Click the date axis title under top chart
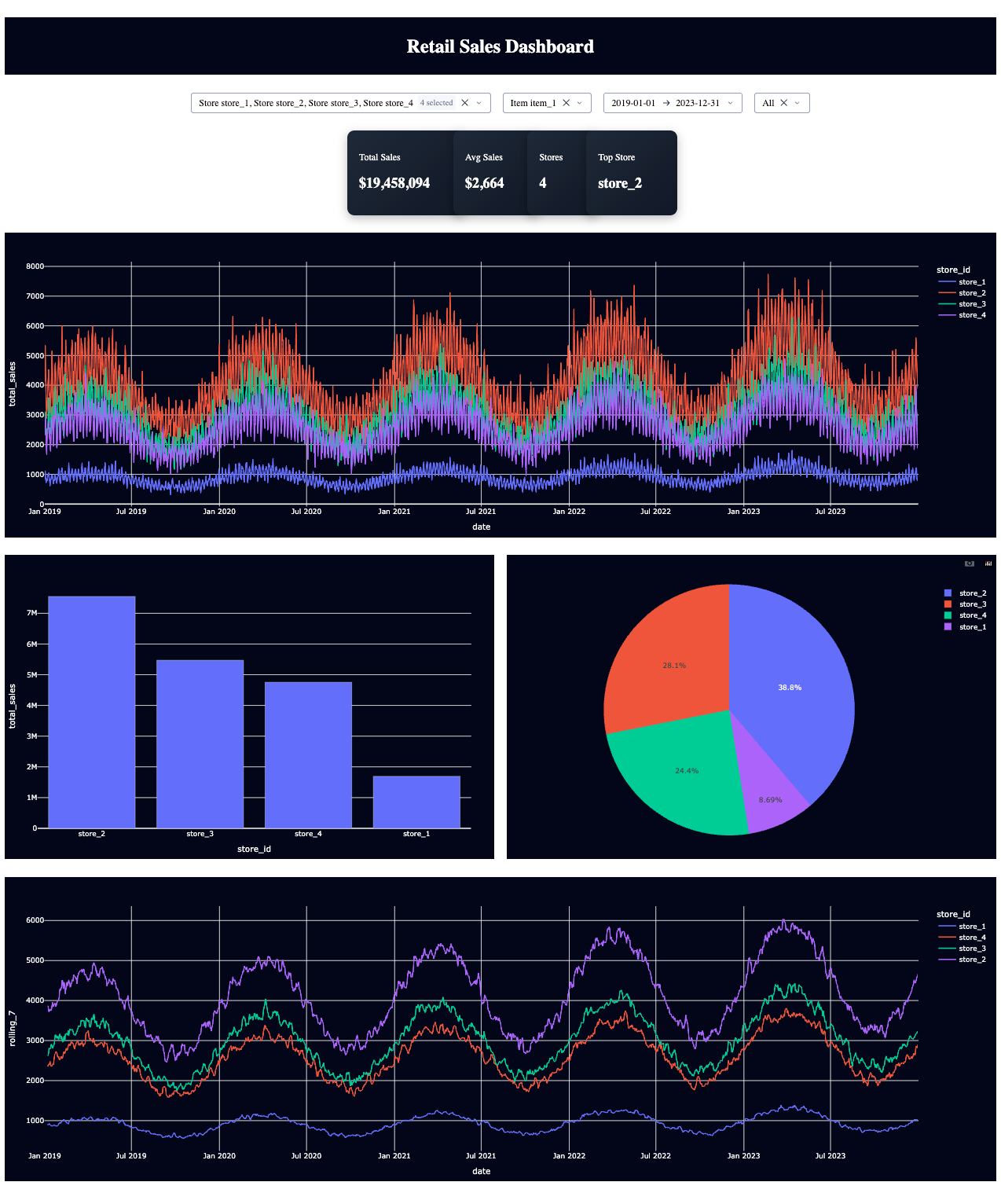The image size is (1001, 1204). pos(482,527)
